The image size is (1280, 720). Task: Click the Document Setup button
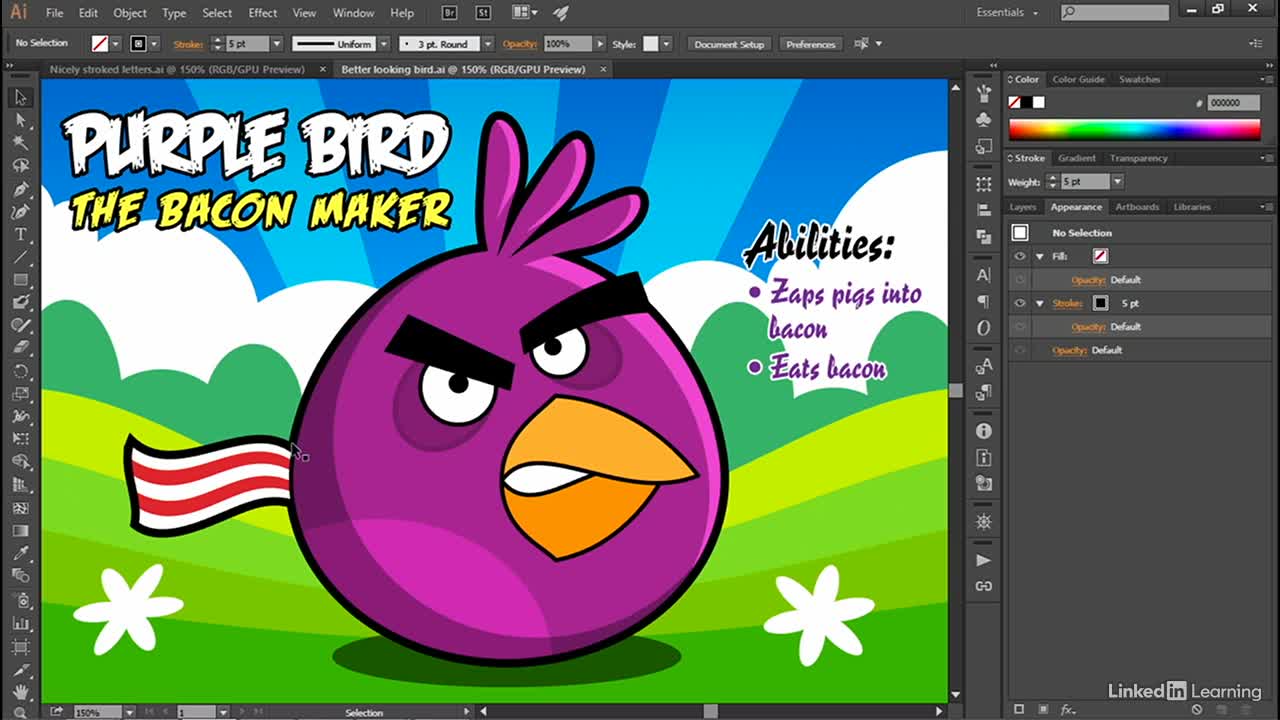click(x=729, y=44)
